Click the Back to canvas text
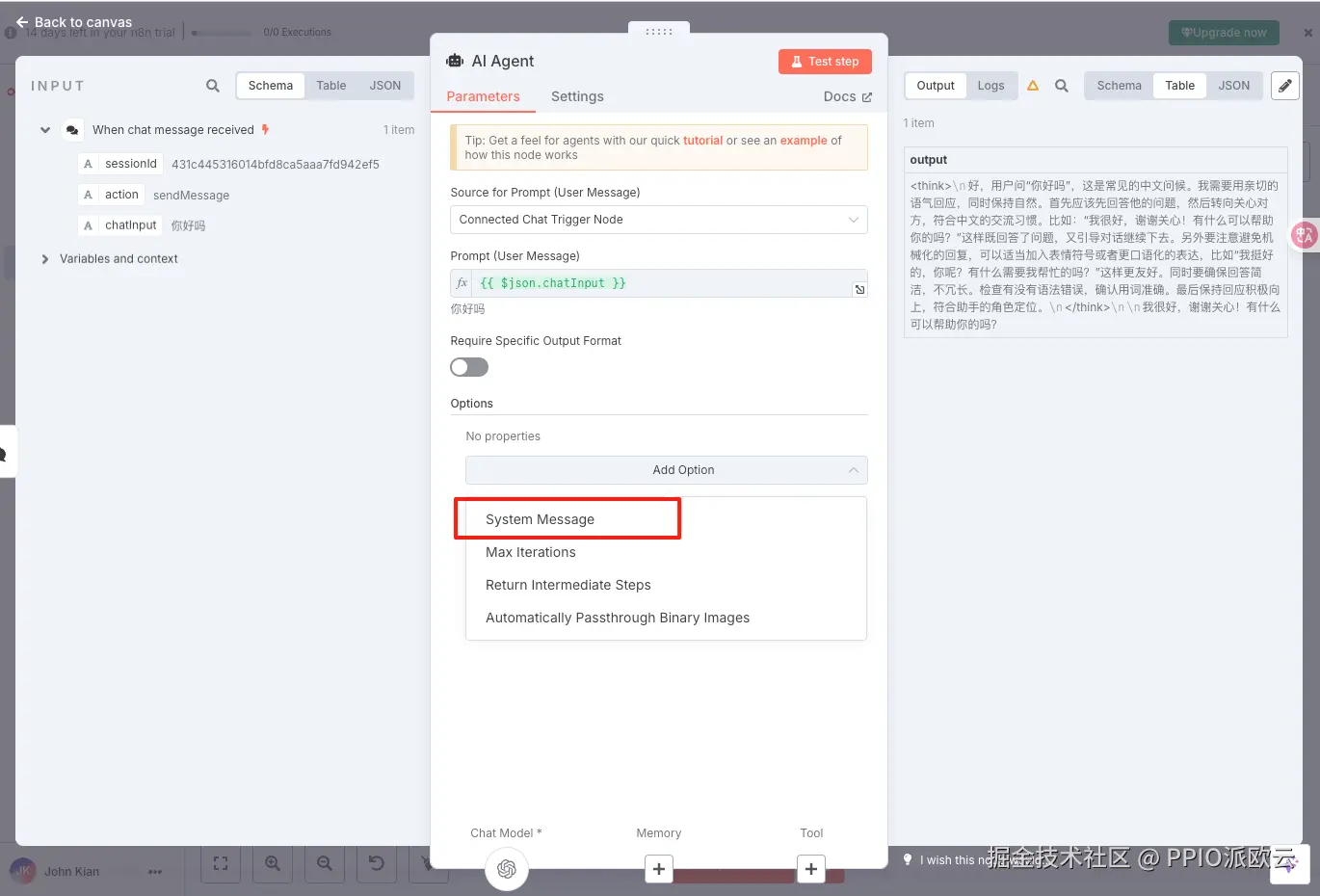The image size is (1320, 896). point(83,22)
